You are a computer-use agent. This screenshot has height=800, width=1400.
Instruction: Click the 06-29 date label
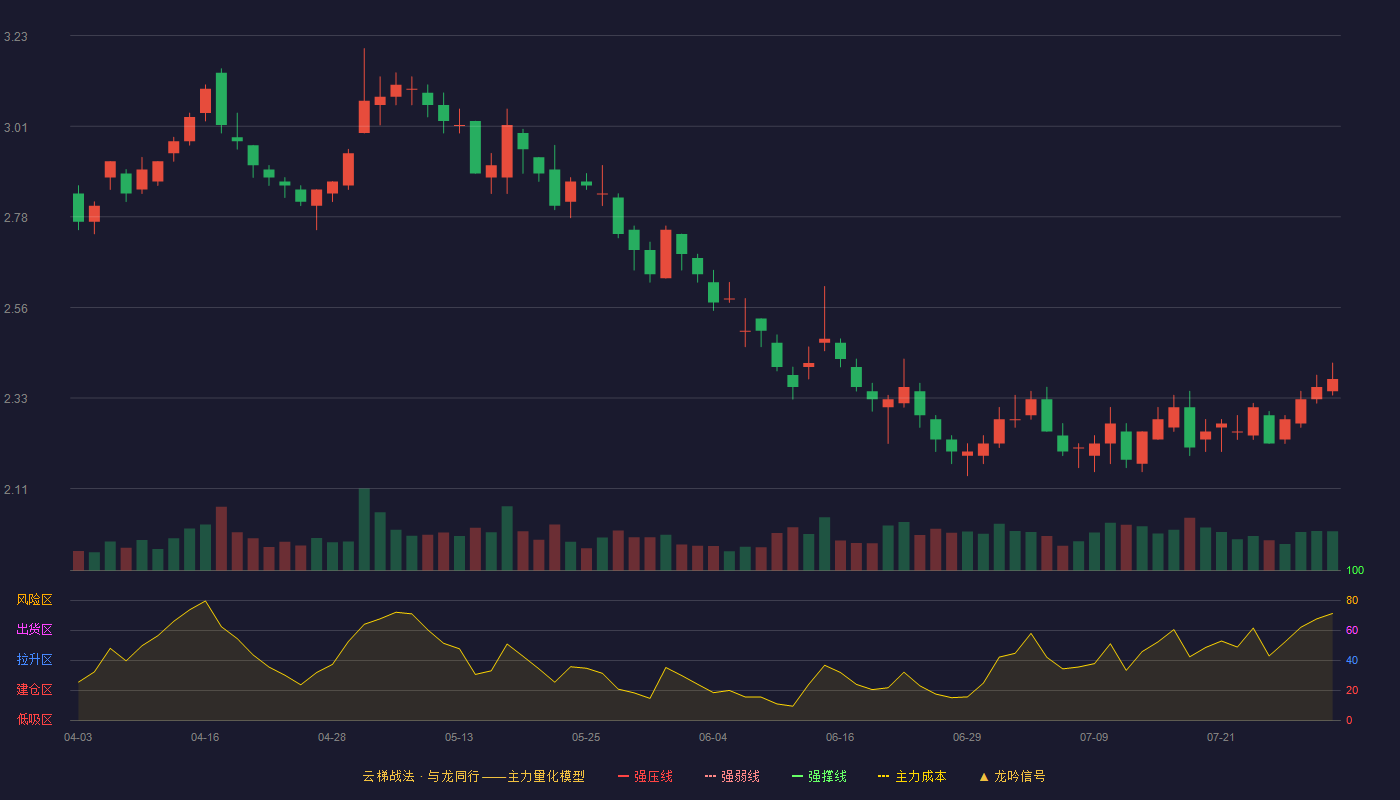coord(967,737)
